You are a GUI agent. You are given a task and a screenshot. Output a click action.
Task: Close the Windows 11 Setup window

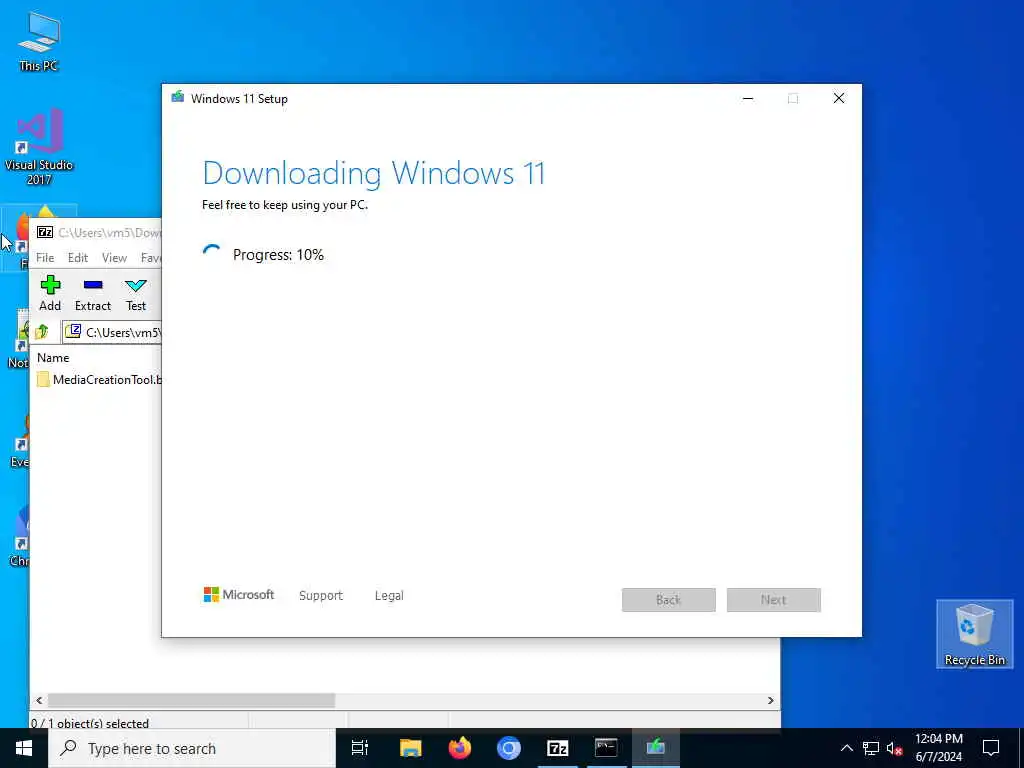point(839,99)
